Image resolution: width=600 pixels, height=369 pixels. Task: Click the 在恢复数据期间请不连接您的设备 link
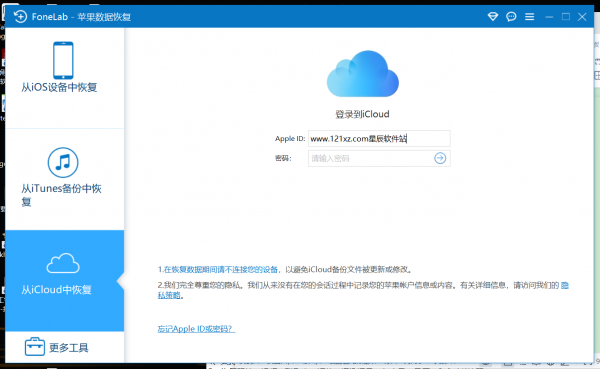point(220,269)
